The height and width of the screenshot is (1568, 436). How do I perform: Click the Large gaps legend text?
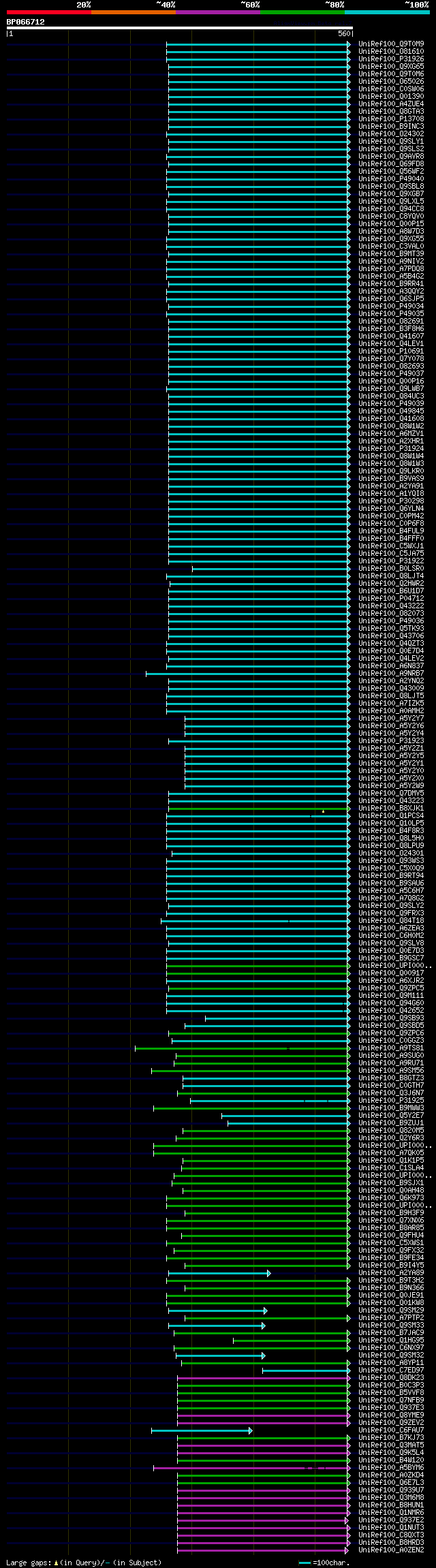[x=84, y=1563]
